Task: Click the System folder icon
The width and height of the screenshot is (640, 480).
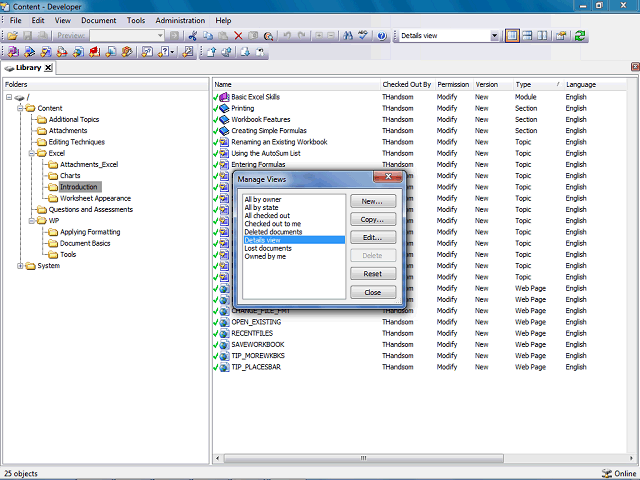Action: (x=30, y=266)
